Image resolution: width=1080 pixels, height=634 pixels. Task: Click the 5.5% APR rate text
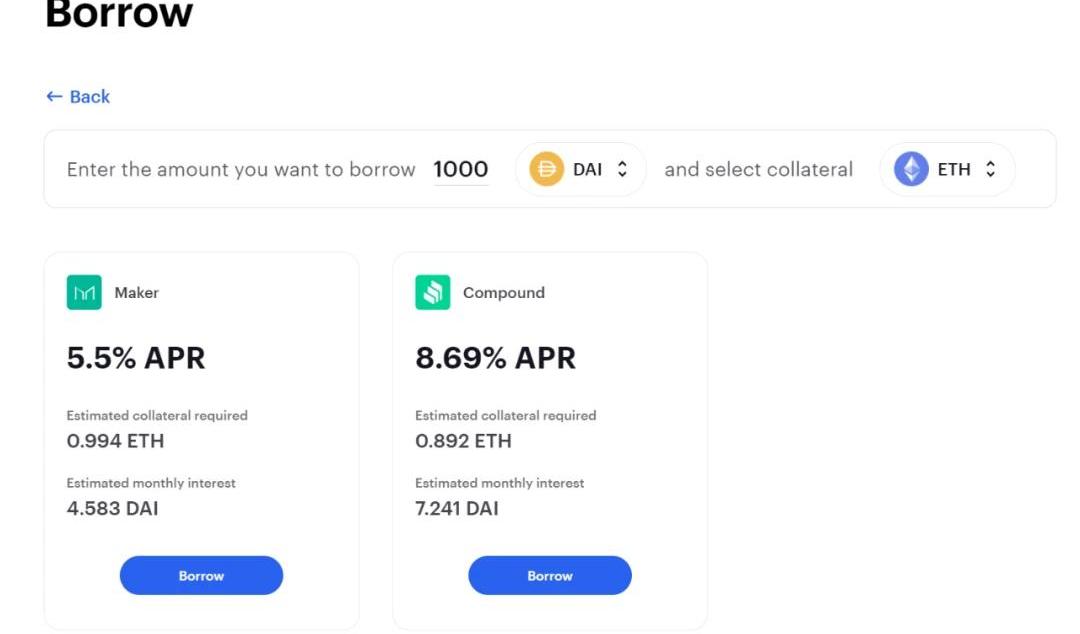click(x=136, y=358)
